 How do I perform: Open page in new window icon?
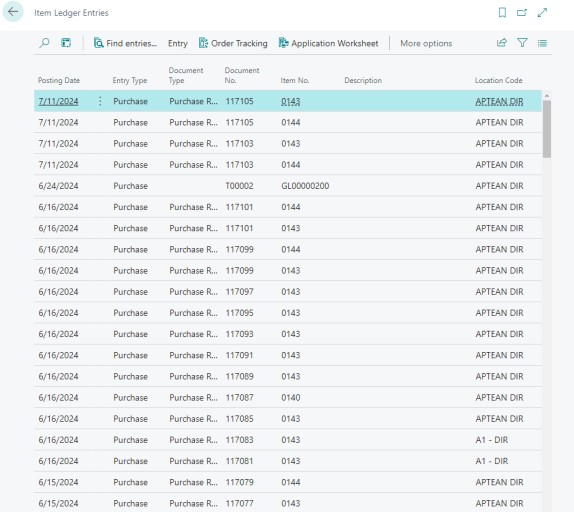tap(522, 13)
